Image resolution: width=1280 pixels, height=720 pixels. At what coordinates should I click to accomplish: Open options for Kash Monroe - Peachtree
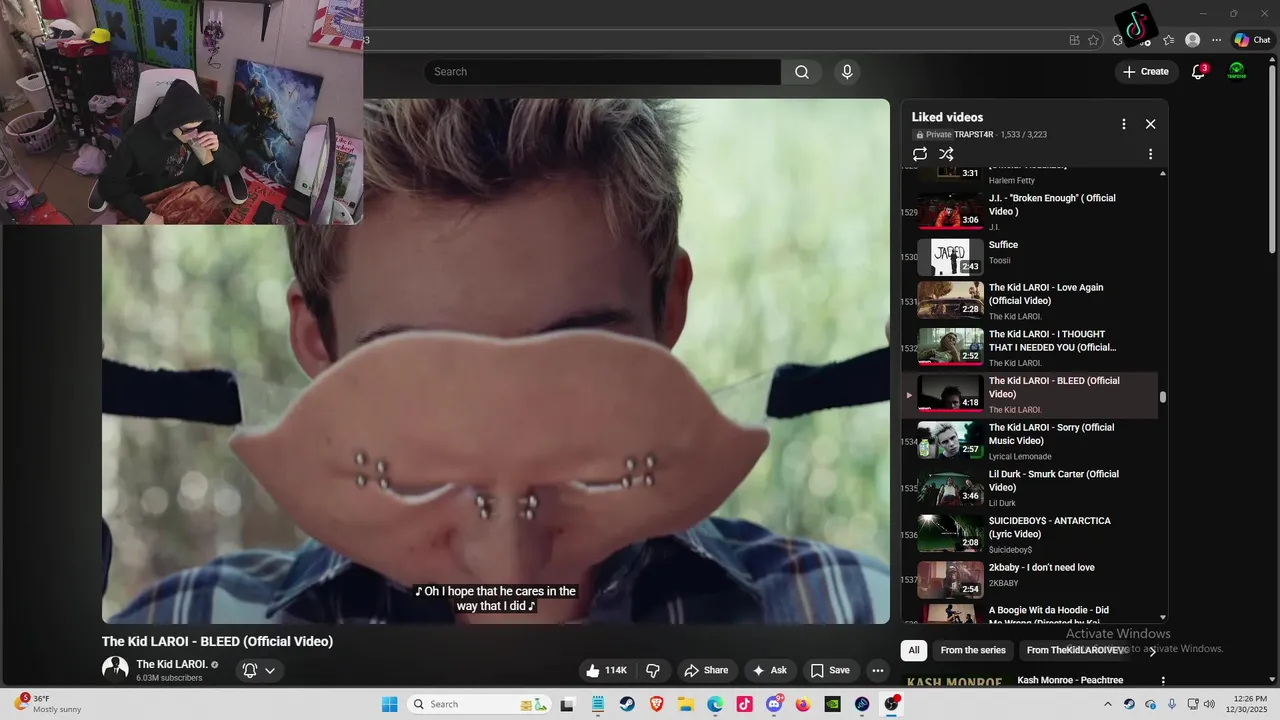(x=1162, y=681)
